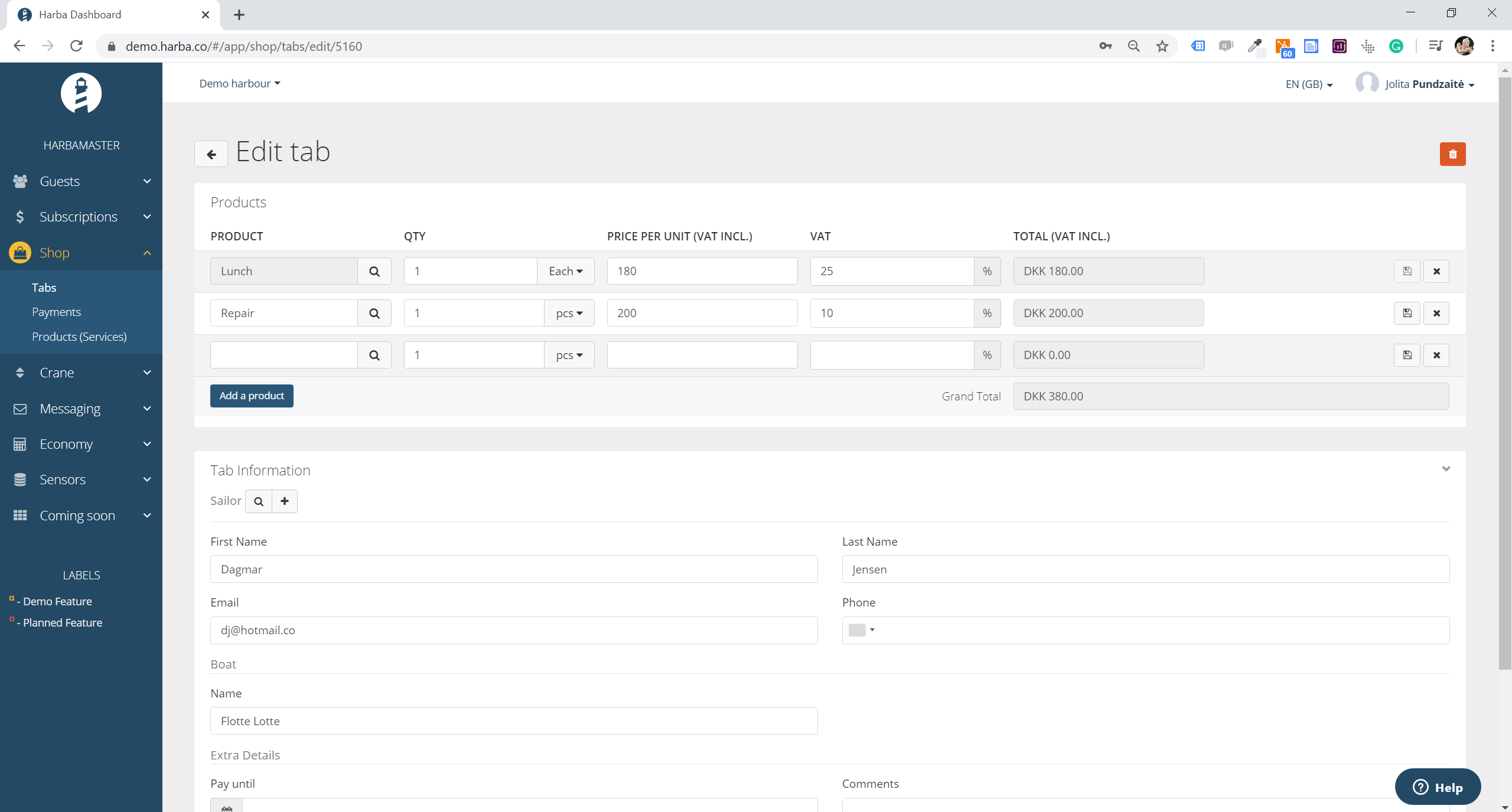
Task: Open the phone country flag selector
Action: coord(861,630)
